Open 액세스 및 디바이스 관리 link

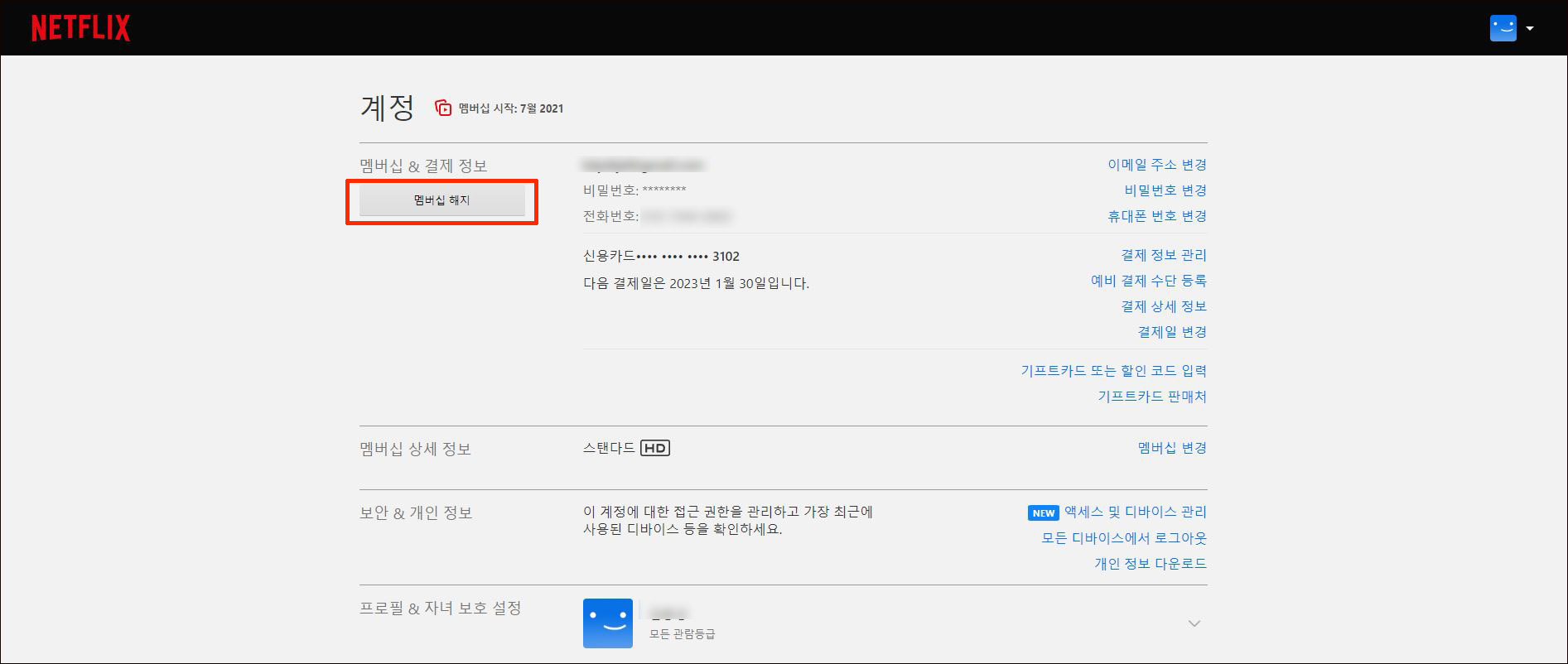(x=1135, y=512)
